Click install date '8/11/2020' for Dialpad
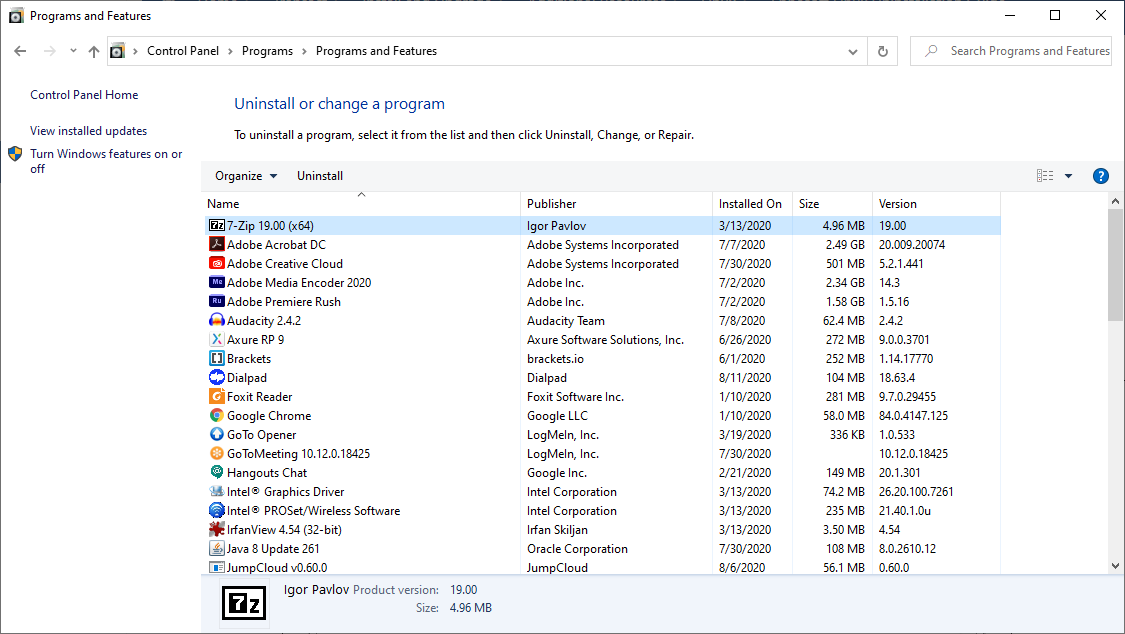This screenshot has width=1125, height=634. (745, 377)
